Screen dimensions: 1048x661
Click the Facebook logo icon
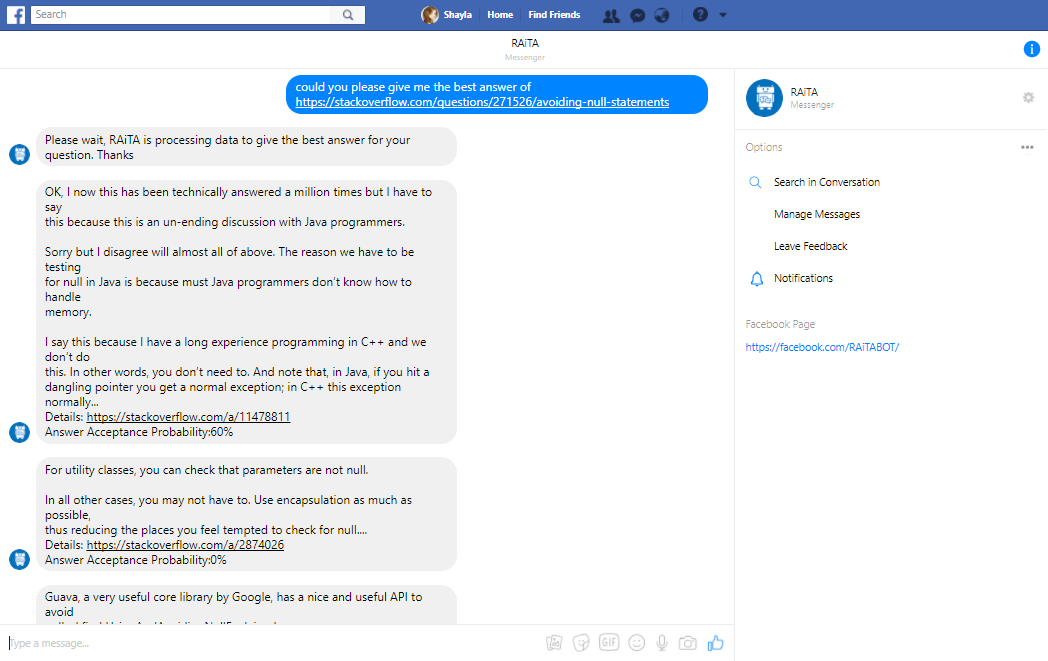pyautogui.click(x=16, y=15)
